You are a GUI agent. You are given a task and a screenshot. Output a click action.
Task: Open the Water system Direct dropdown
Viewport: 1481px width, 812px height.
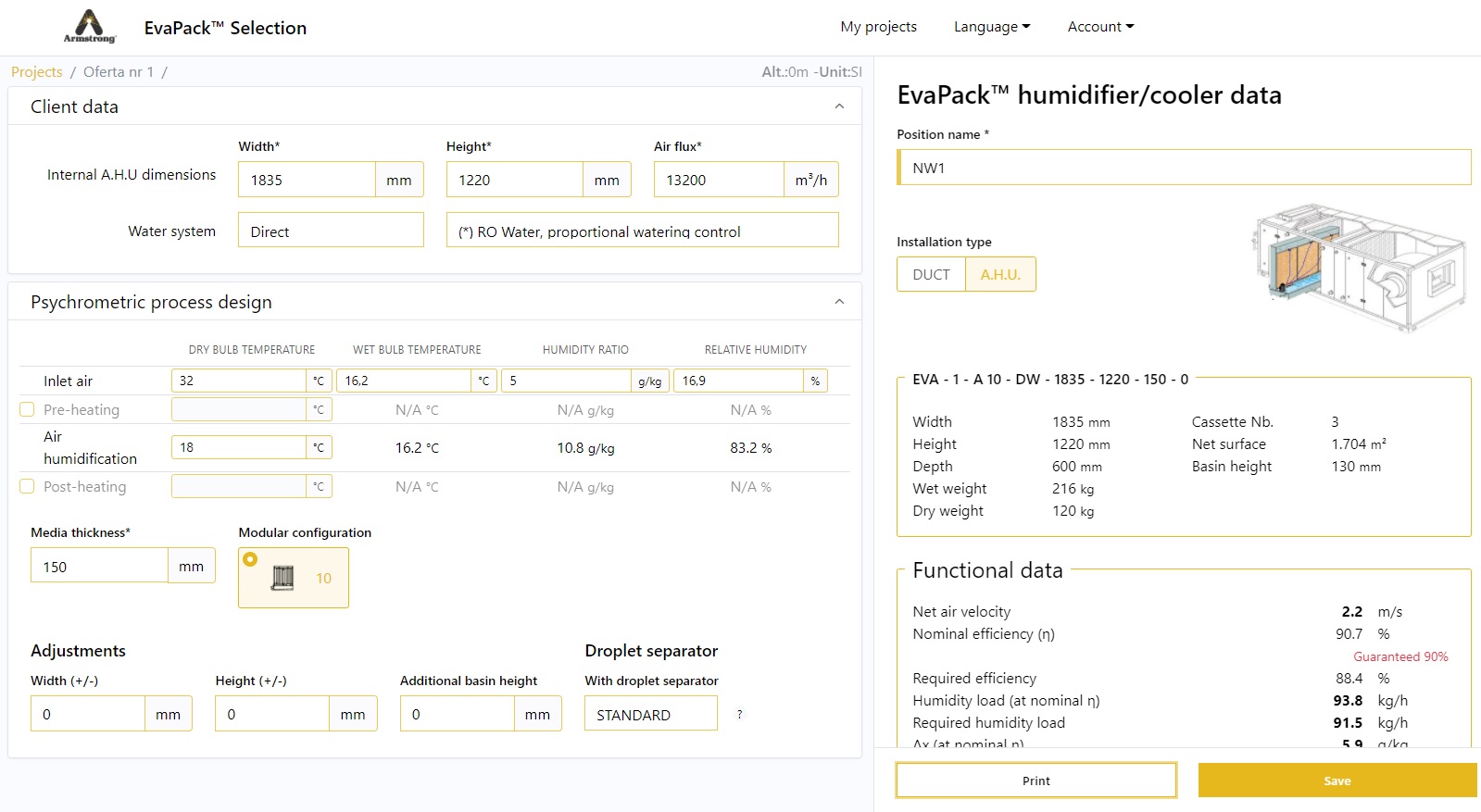[331, 231]
